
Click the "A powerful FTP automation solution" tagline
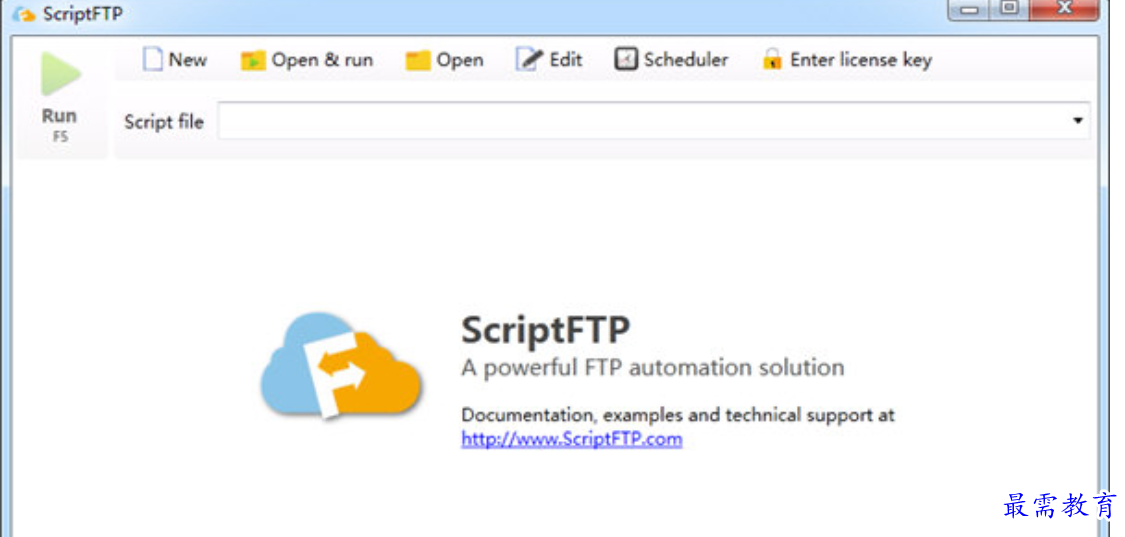pyautogui.click(x=653, y=368)
